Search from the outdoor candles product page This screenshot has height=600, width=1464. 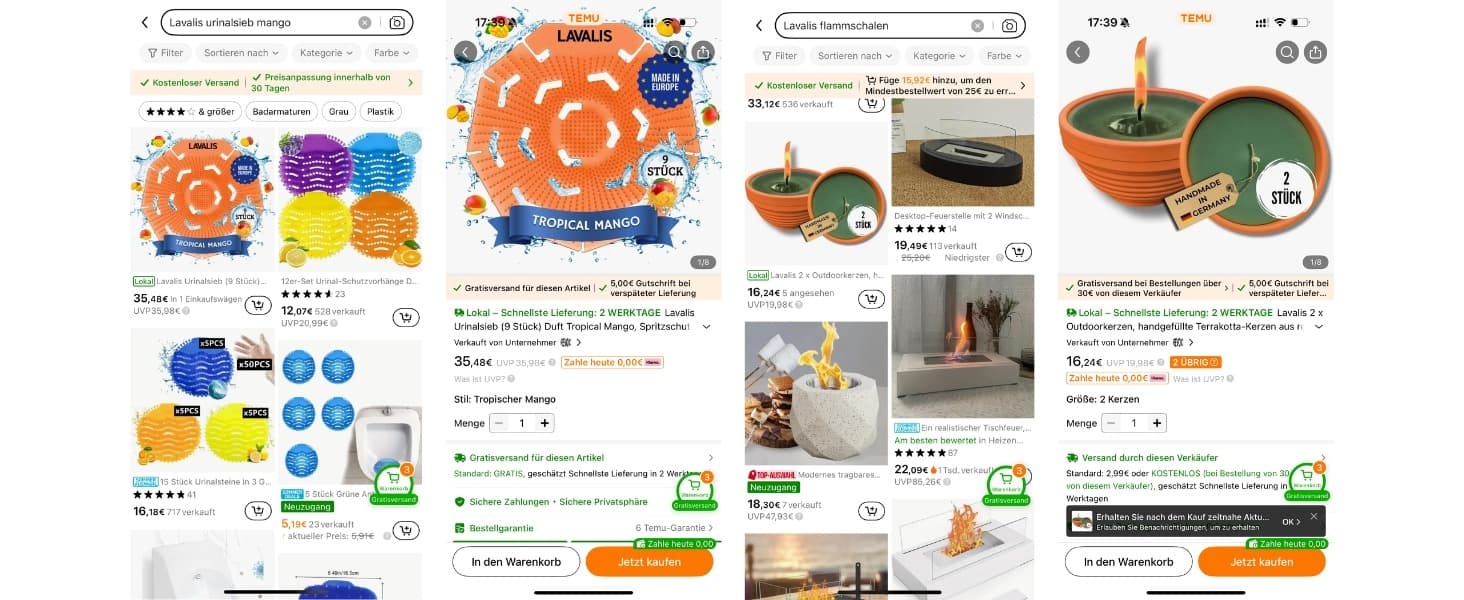[1287, 52]
